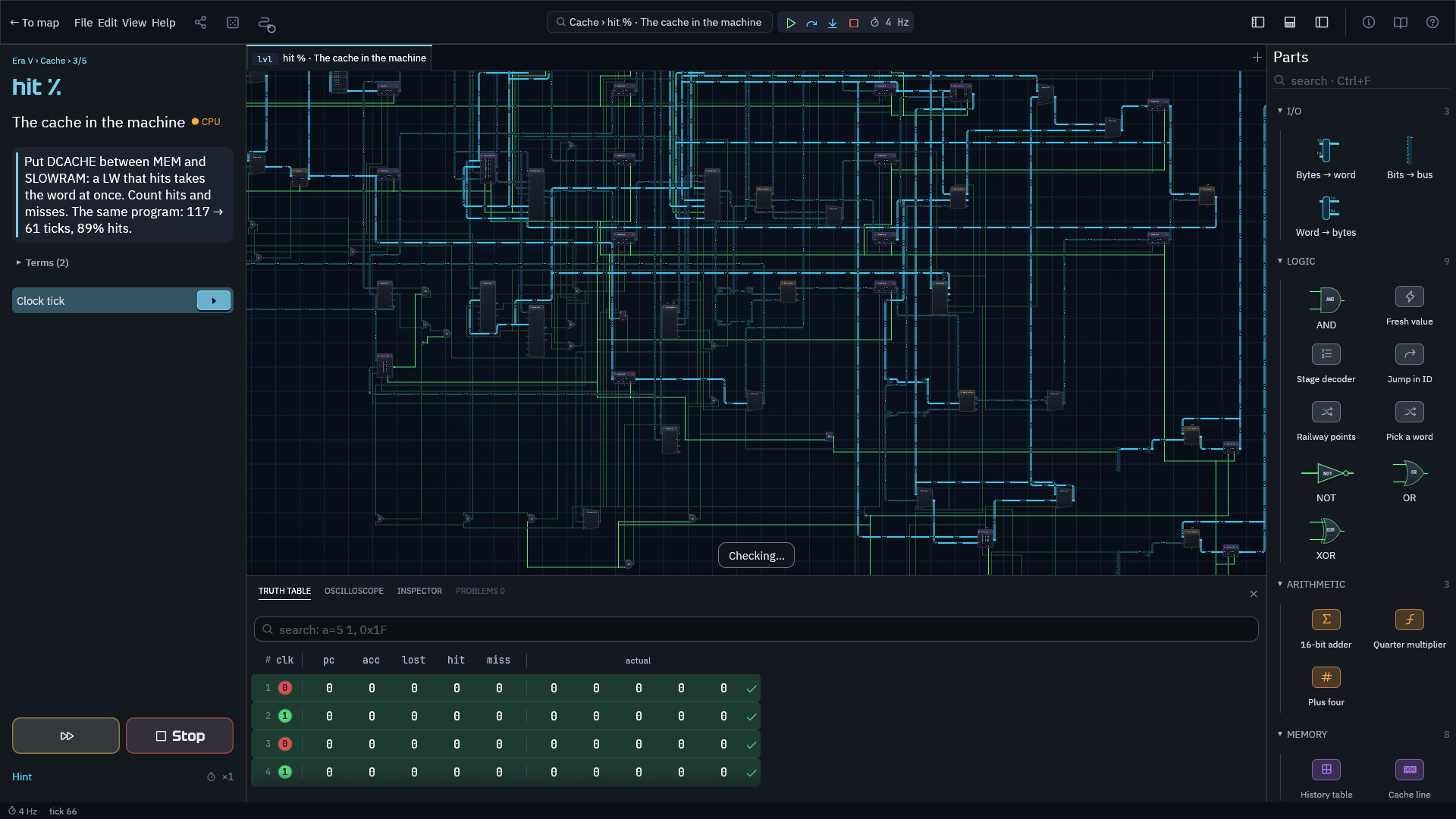Toggle the bottom panel layout icon
Image resolution: width=1456 pixels, height=819 pixels.
(1290, 23)
